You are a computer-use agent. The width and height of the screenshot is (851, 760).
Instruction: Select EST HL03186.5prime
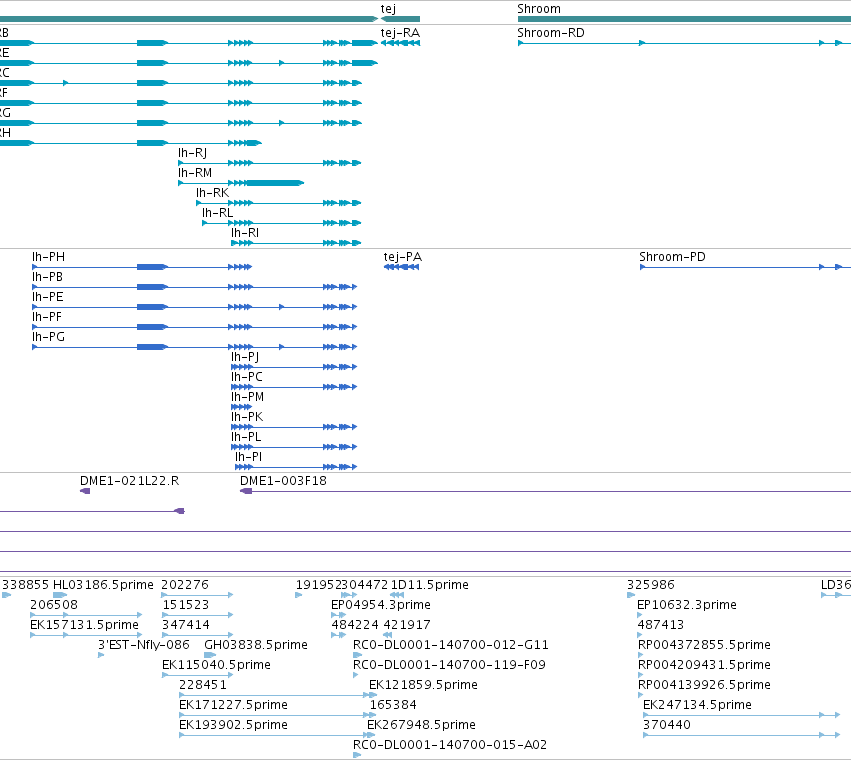point(103,585)
